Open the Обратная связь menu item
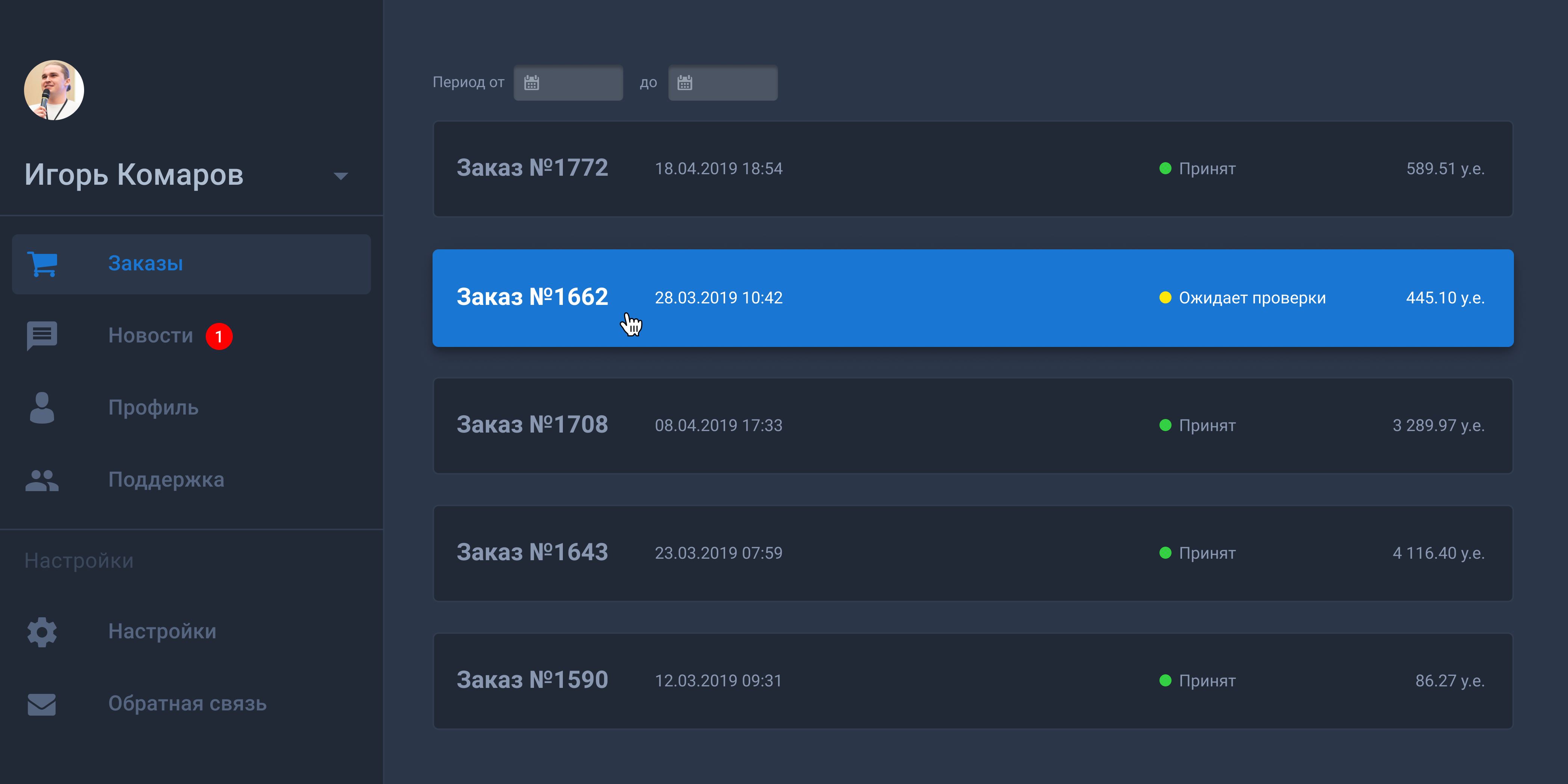Image resolution: width=1568 pixels, height=784 pixels. click(191, 704)
